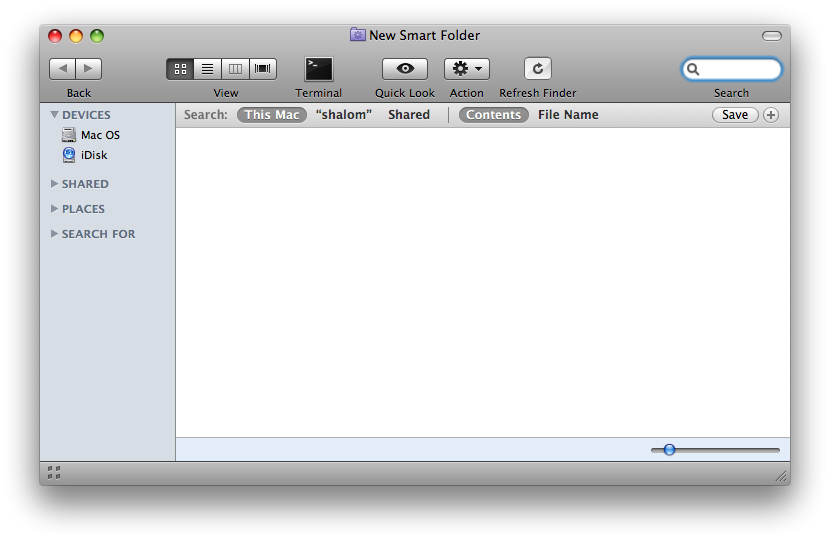Click the Quick Look eye icon

[405, 69]
